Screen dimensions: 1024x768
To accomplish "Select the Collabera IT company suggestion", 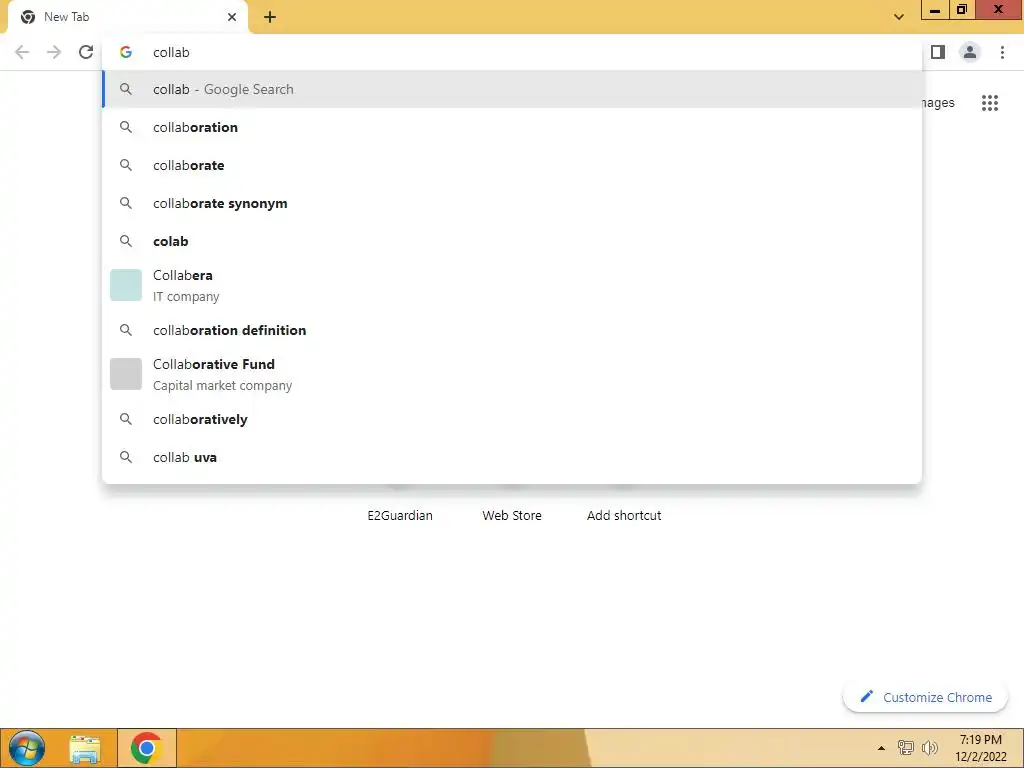I will pyautogui.click(x=512, y=285).
